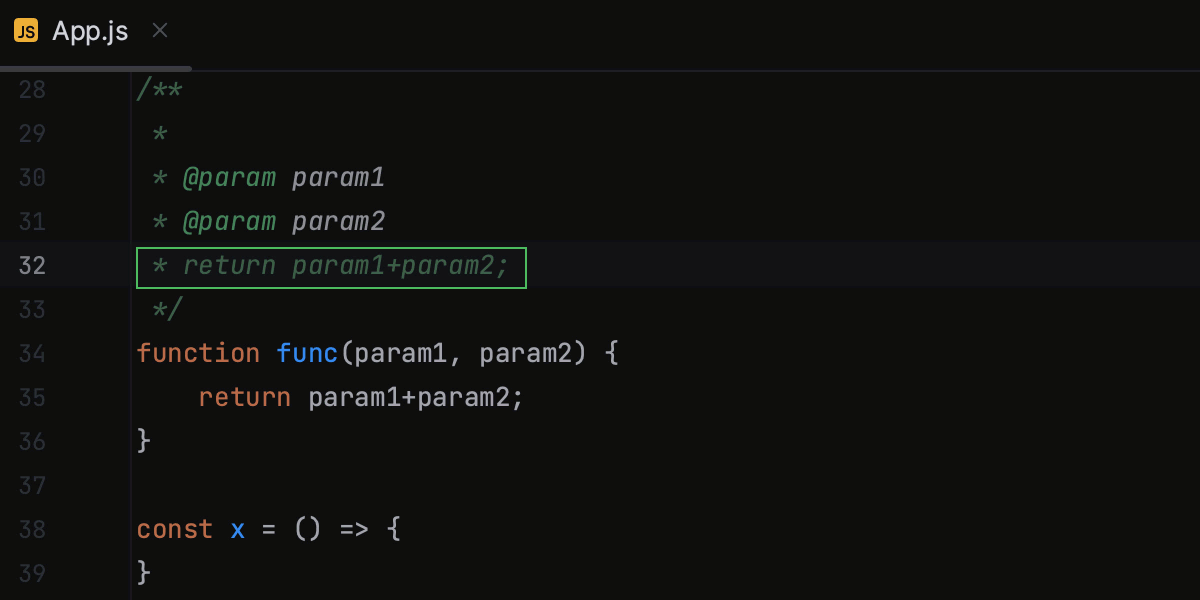Click the @param tag for param1
The height and width of the screenshot is (600, 1200).
(229, 178)
